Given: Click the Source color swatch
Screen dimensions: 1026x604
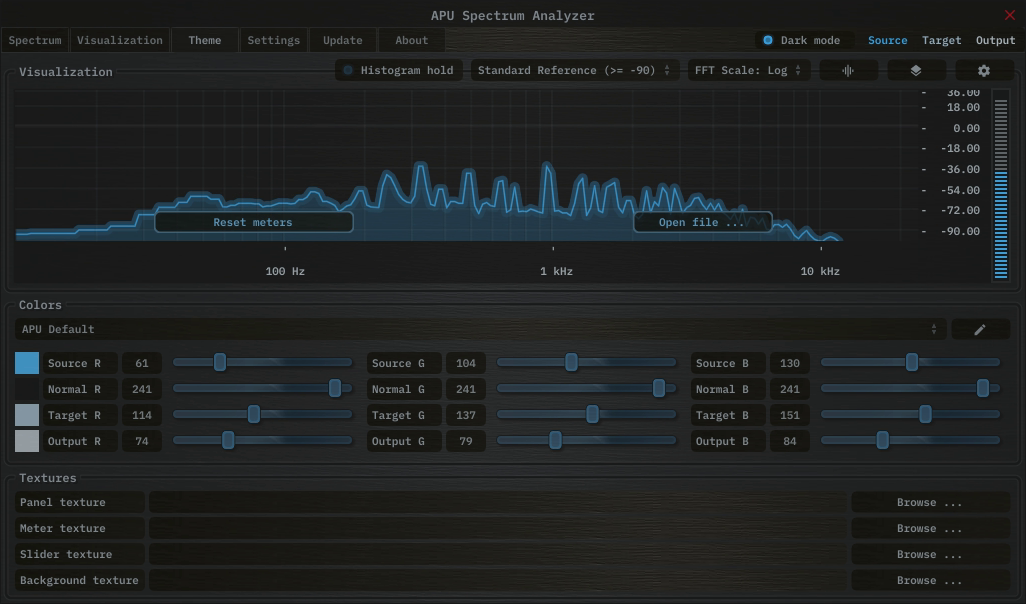Looking at the screenshot, I should (27, 363).
